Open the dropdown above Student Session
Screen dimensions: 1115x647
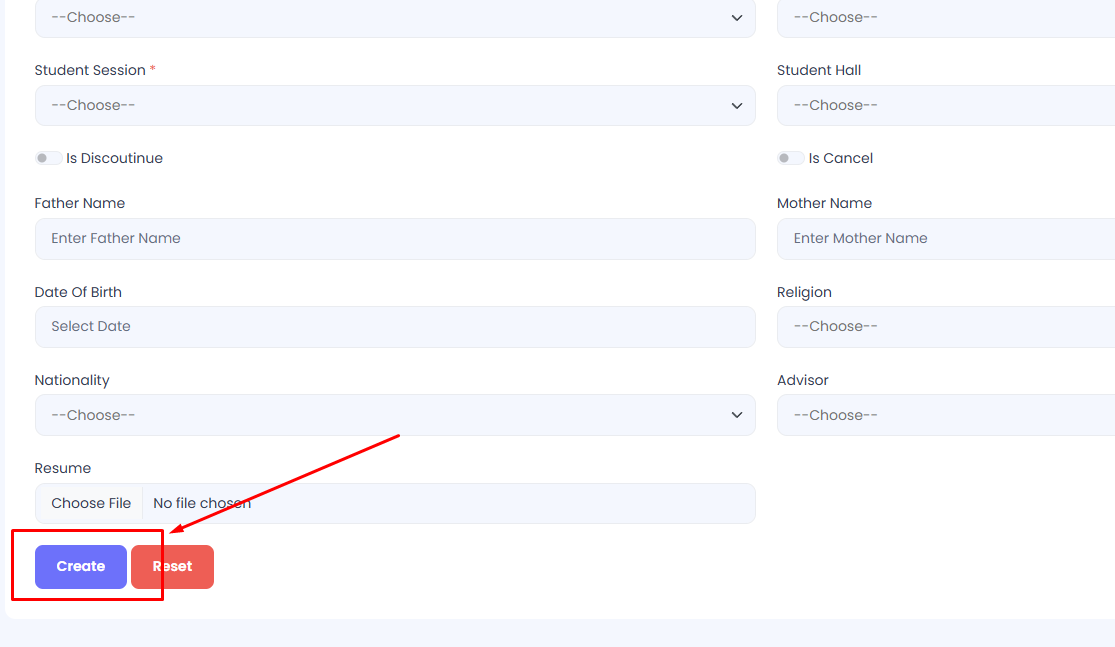coord(394,18)
